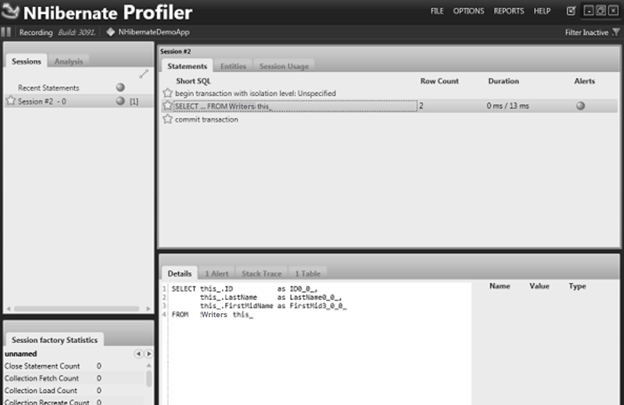
Task: Select the commit transaction statement row
Action: point(389,119)
